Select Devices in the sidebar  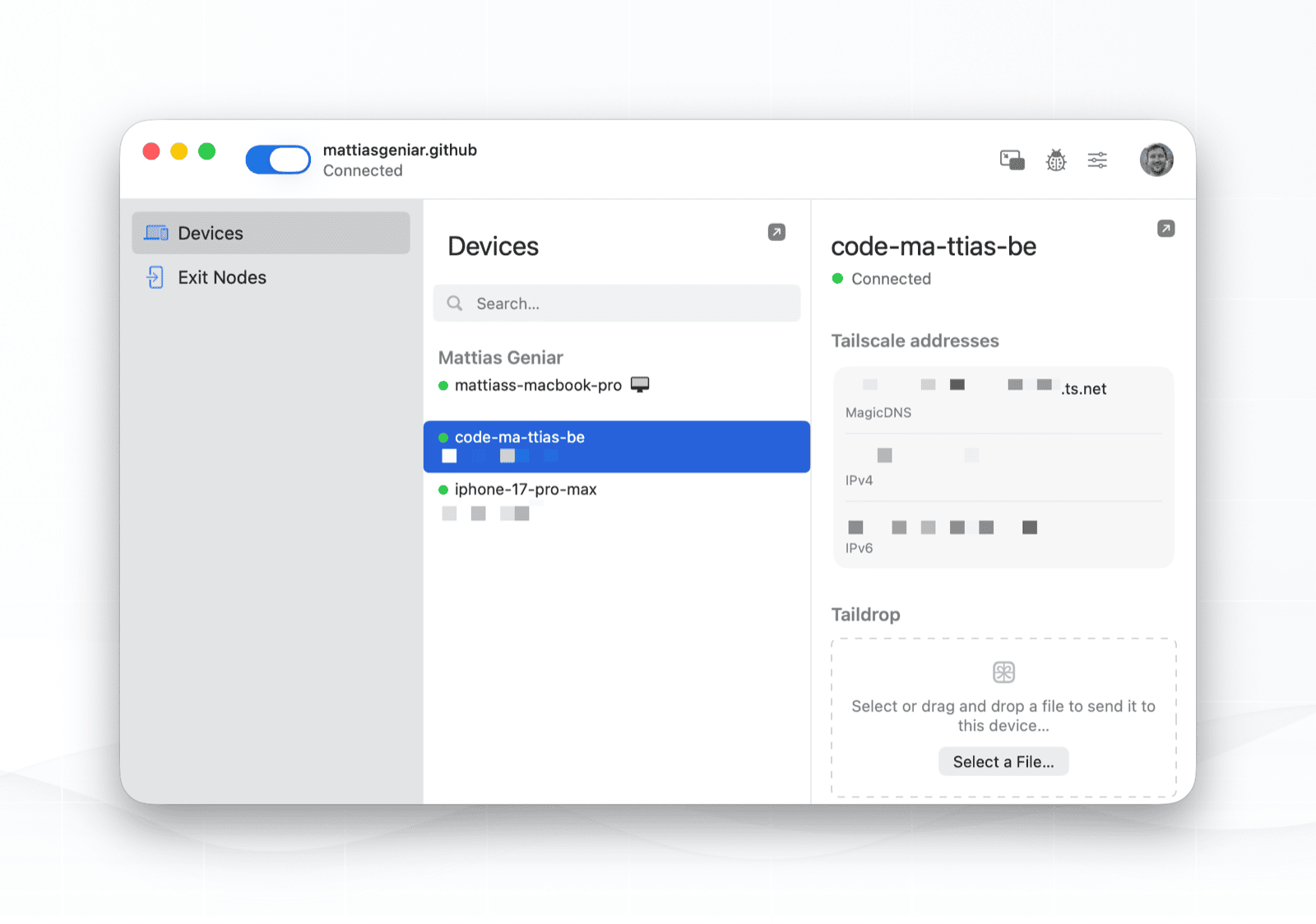271,233
